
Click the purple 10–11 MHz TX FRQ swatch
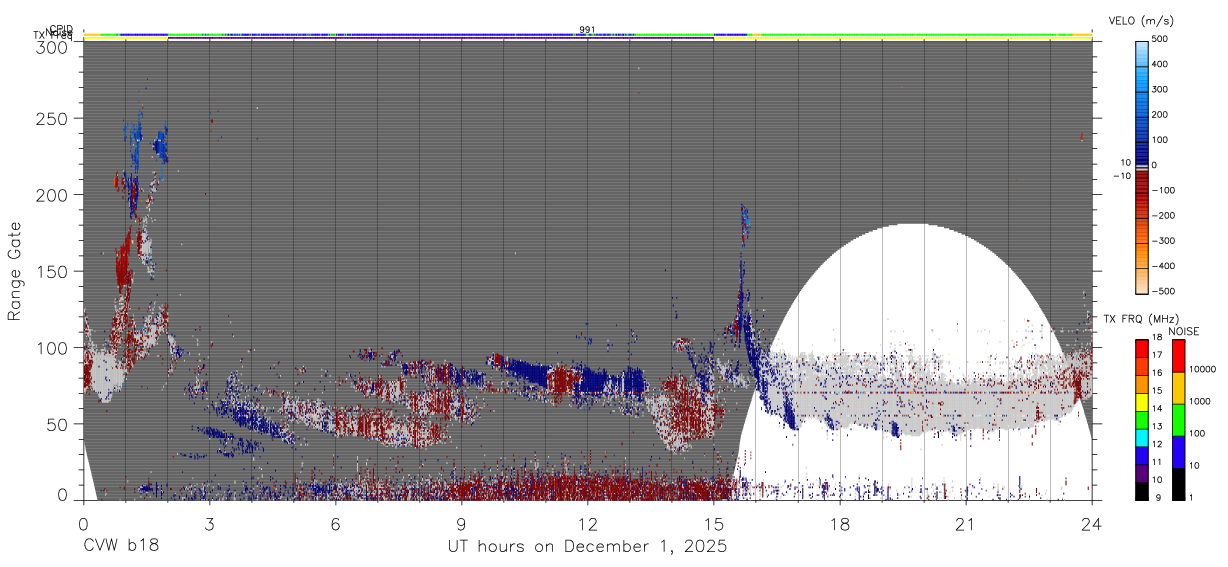pyautogui.click(x=1142, y=472)
